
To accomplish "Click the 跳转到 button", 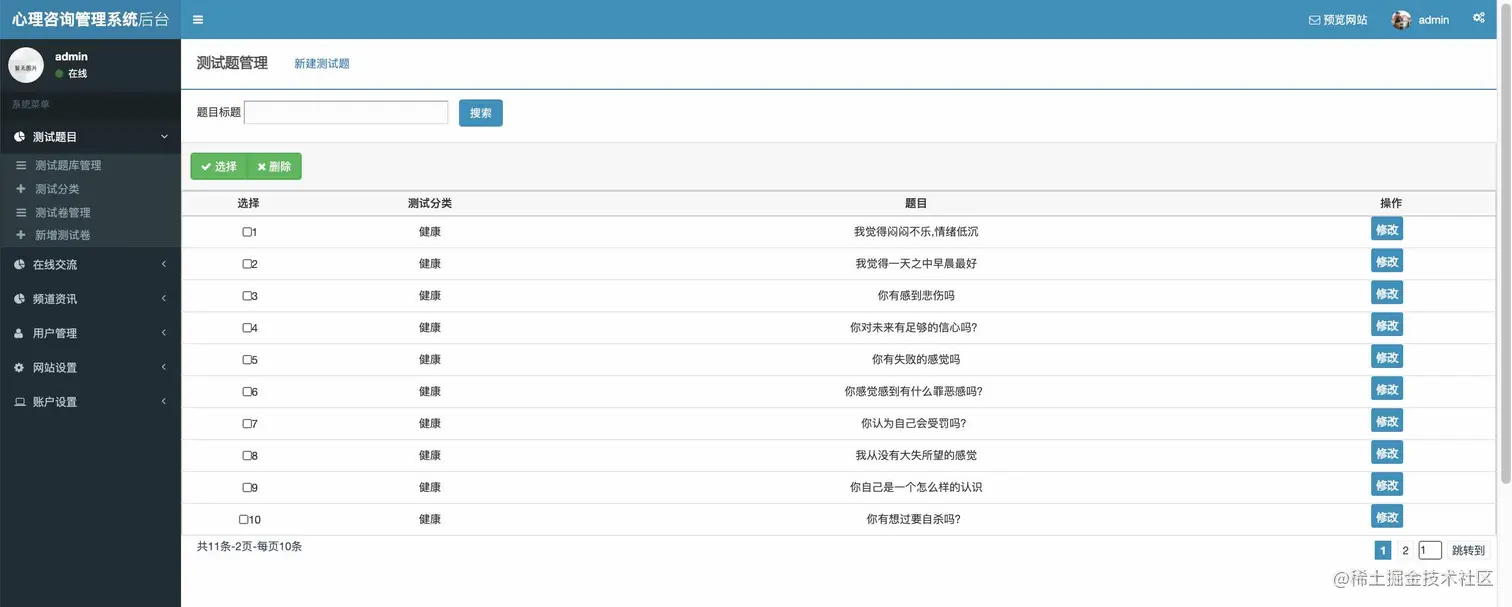I will 1468,550.
